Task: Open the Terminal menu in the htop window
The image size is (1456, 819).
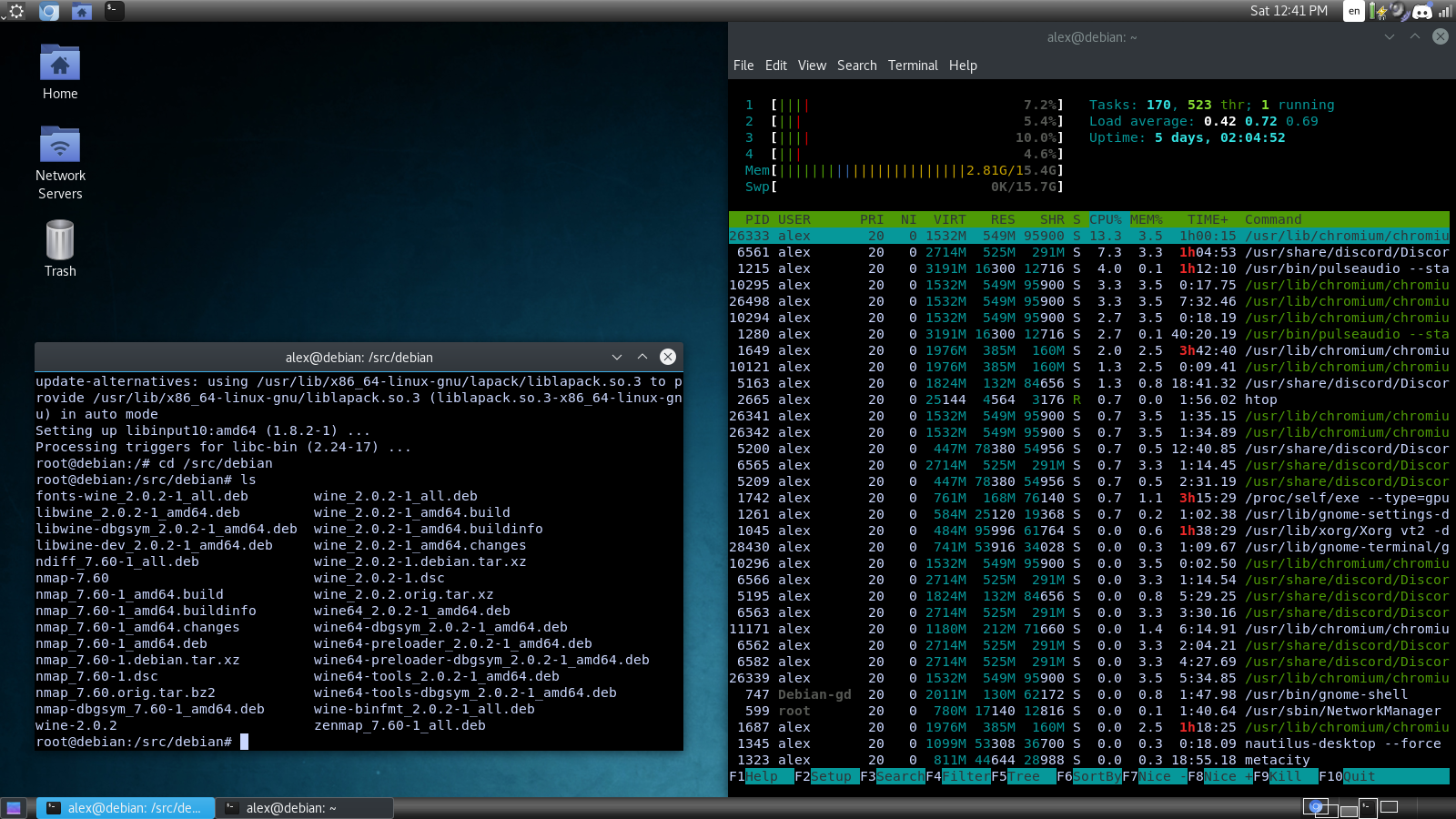Action: pyautogui.click(x=912, y=66)
